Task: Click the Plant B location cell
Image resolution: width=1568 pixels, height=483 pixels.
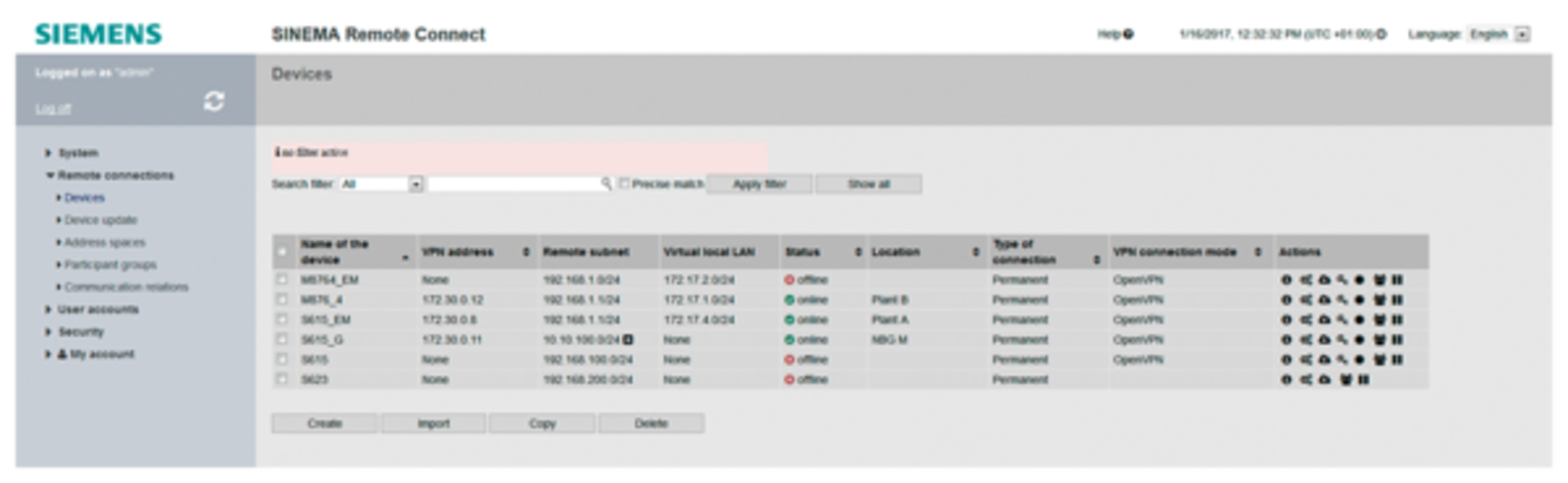Action: [x=890, y=300]
